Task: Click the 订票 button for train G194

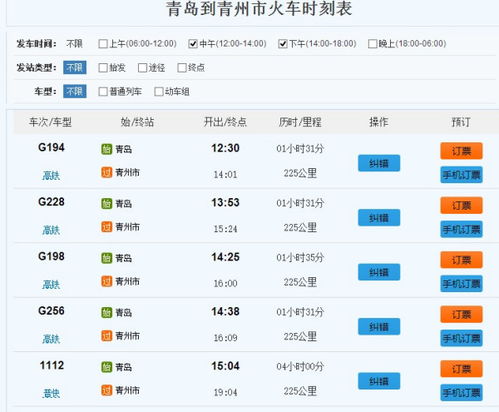Action: click(x=461, y=151)
